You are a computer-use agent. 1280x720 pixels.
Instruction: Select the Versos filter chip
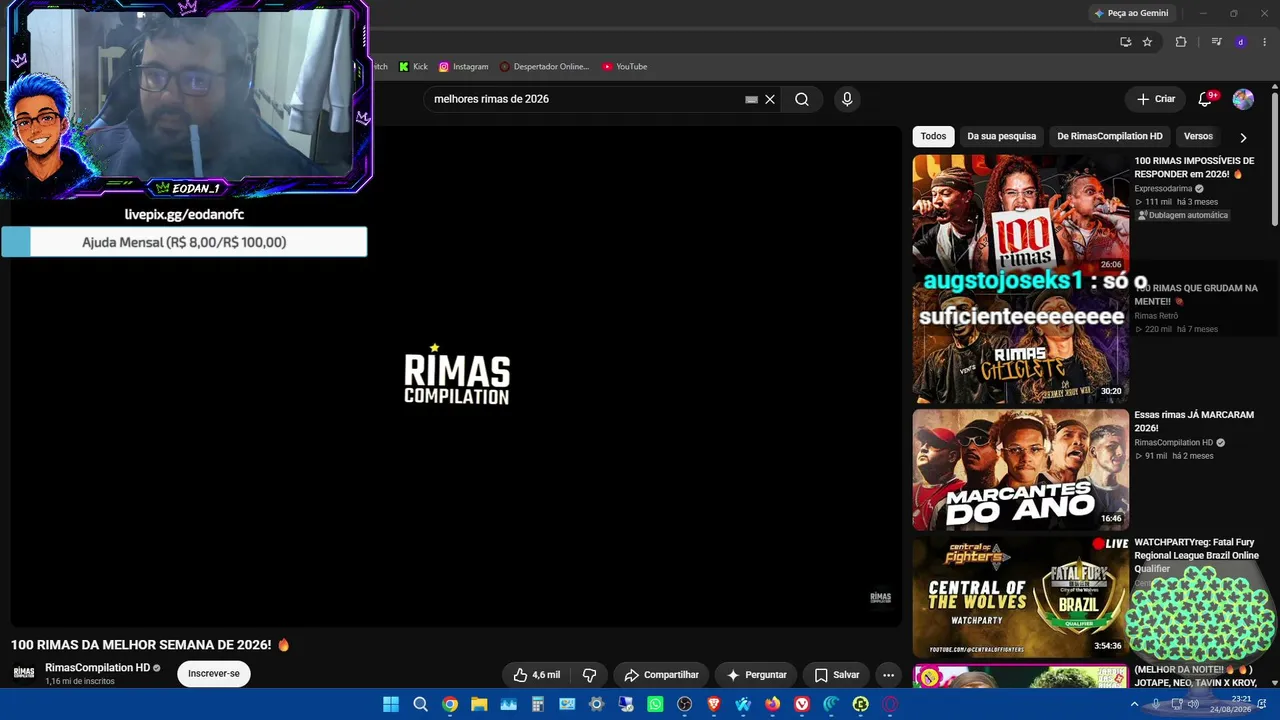[1198, 136]
